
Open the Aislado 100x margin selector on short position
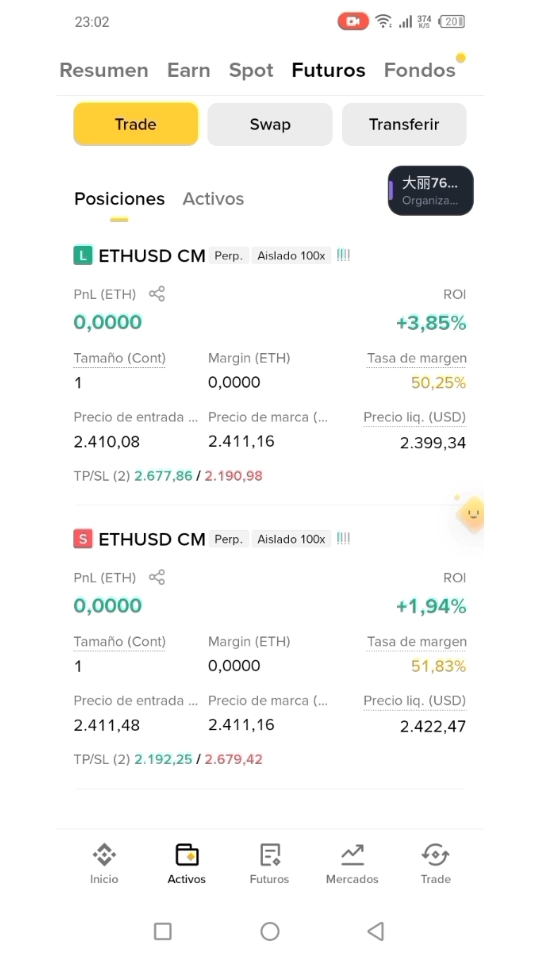point(291,539)
